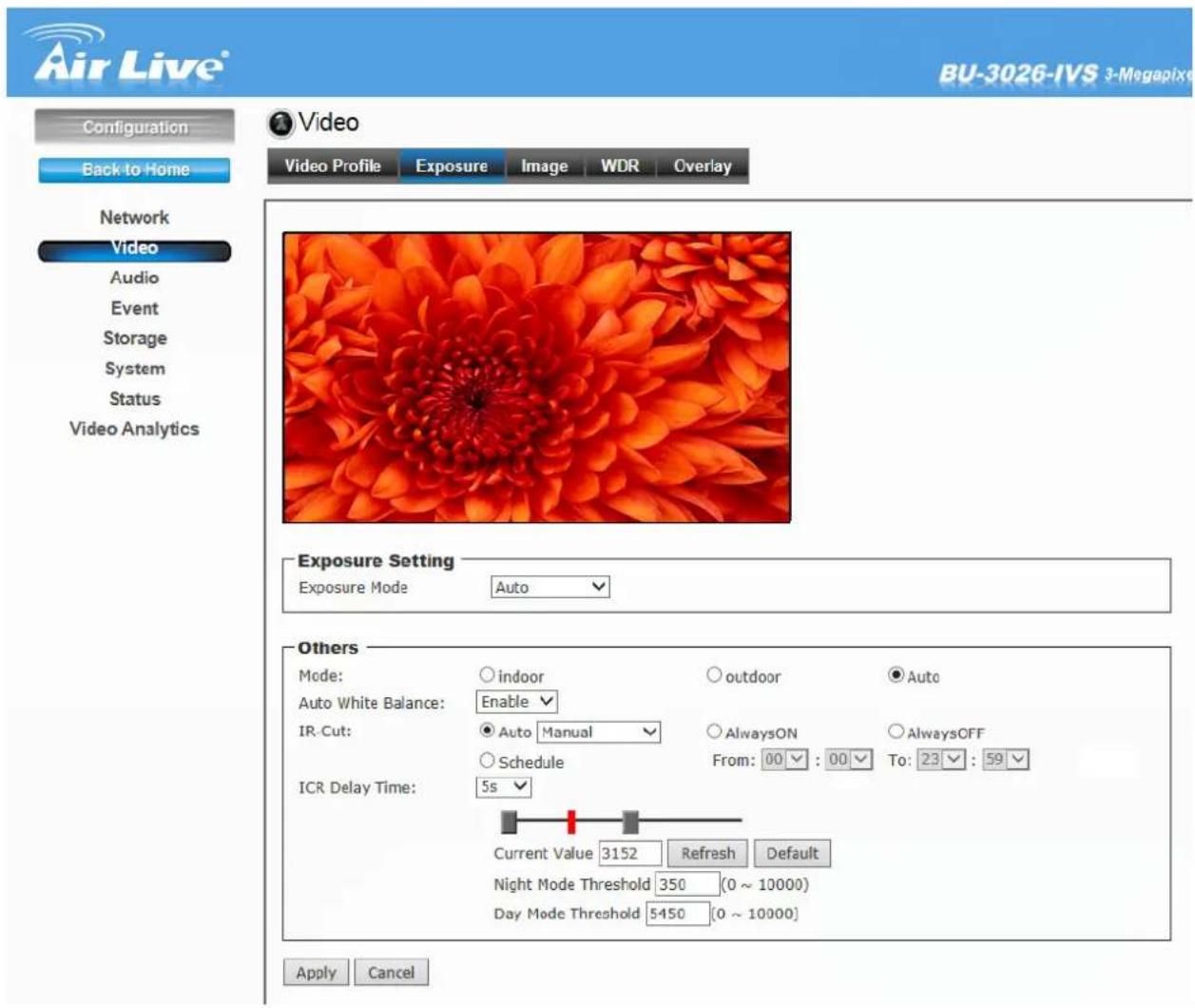1195x1008 pixels.
Task: Click the Exposure Mode label
Action: (353, 588)
